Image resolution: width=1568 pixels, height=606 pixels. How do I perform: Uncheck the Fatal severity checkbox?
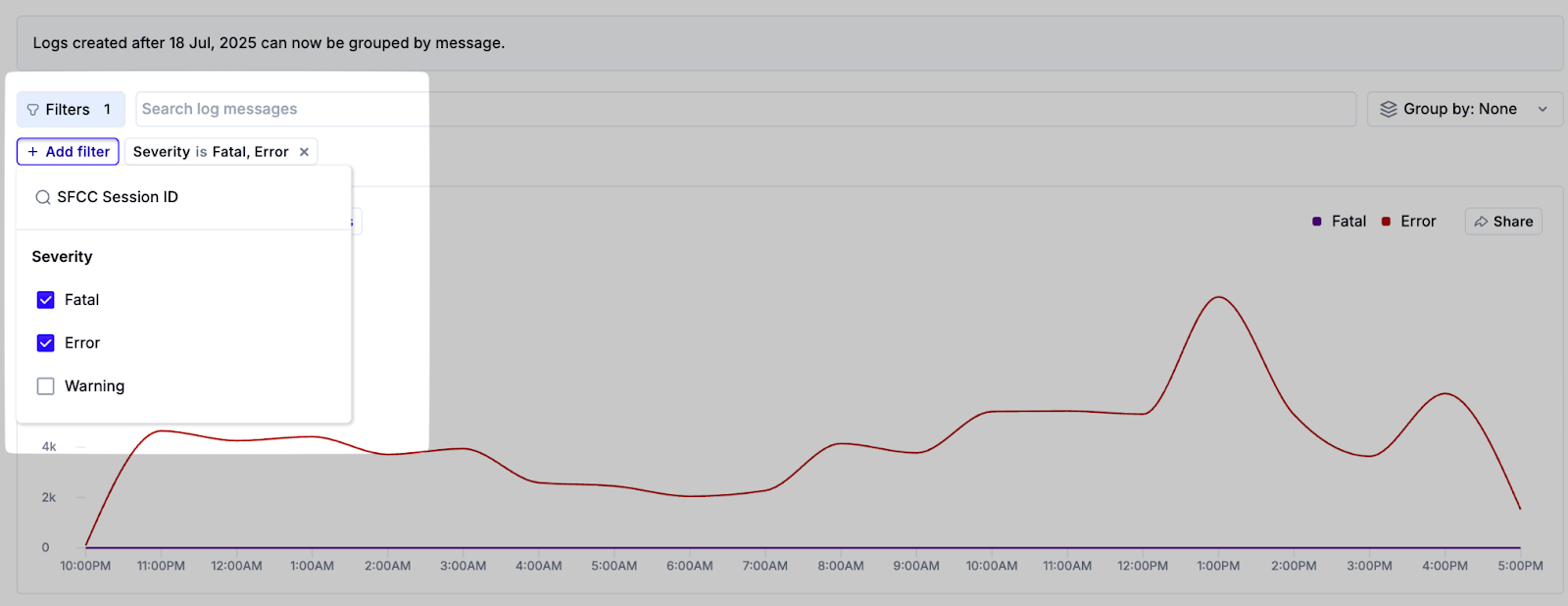[46, 300]
